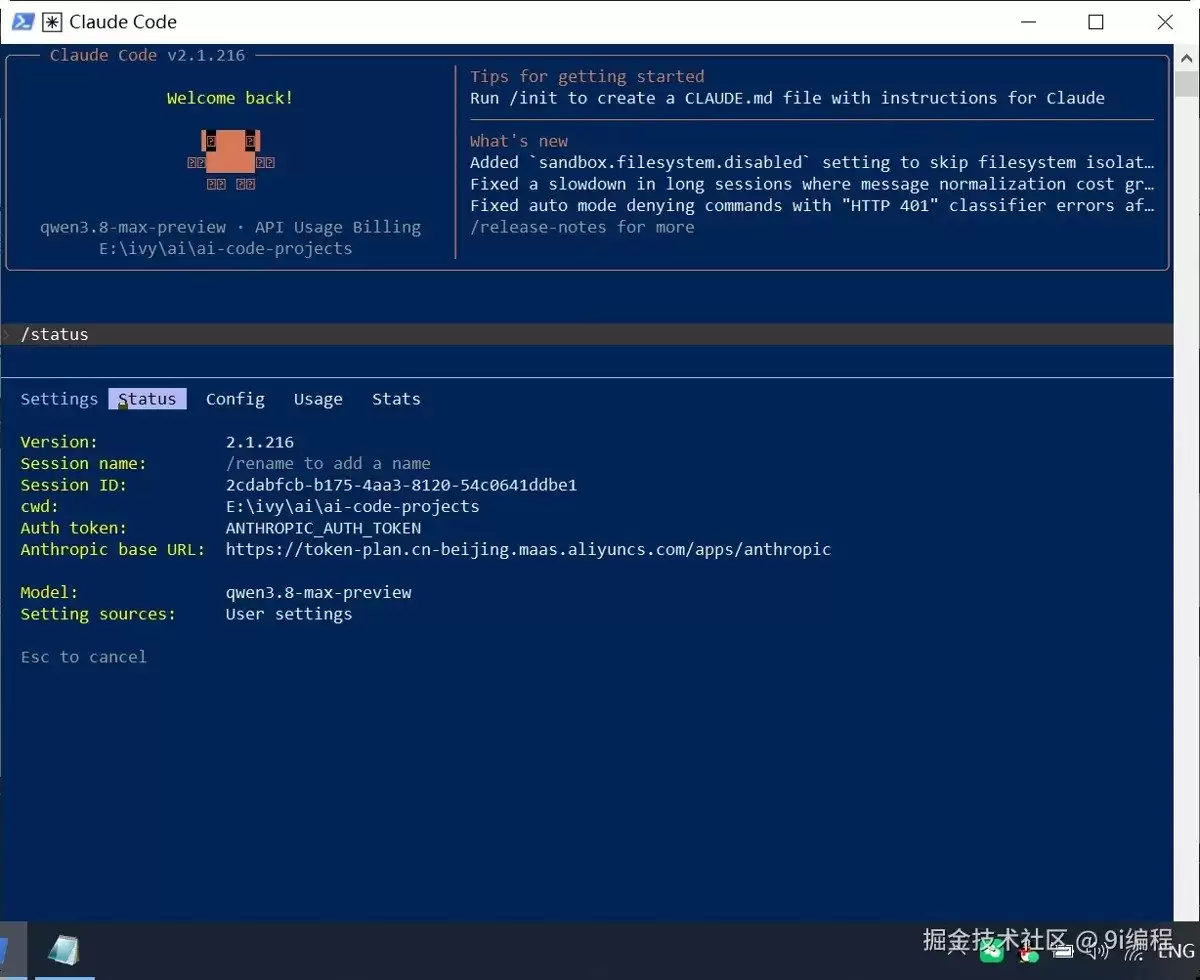Click the Wi-Fi network tray icon

point(1136,951)
